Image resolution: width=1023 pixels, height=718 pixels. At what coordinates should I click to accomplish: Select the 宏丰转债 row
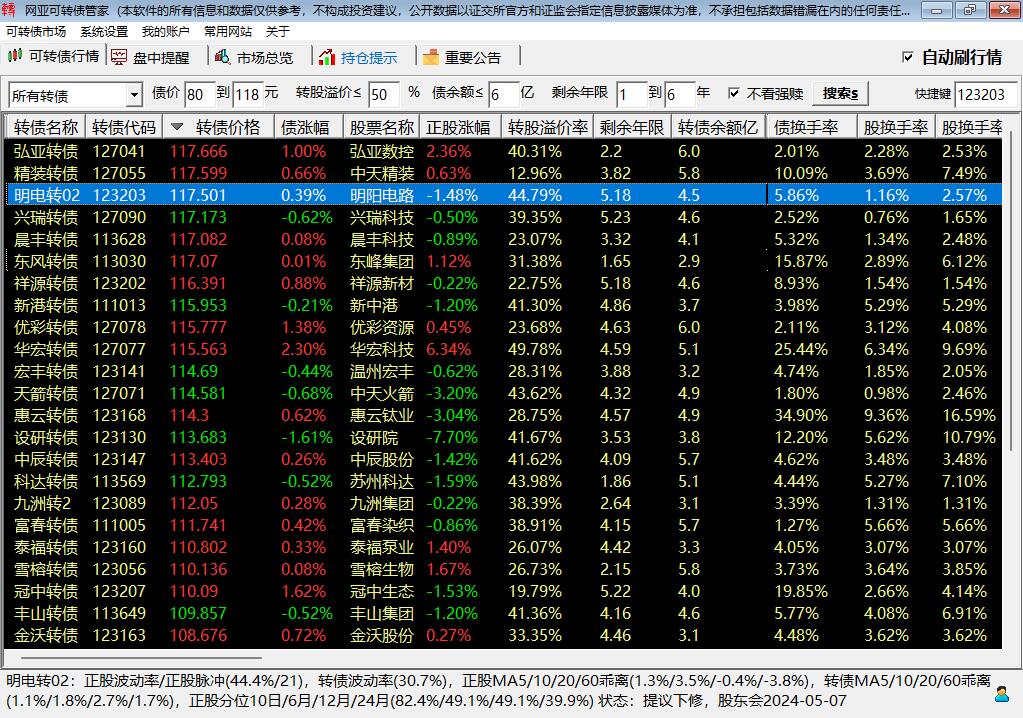click(x=504, y=372)
